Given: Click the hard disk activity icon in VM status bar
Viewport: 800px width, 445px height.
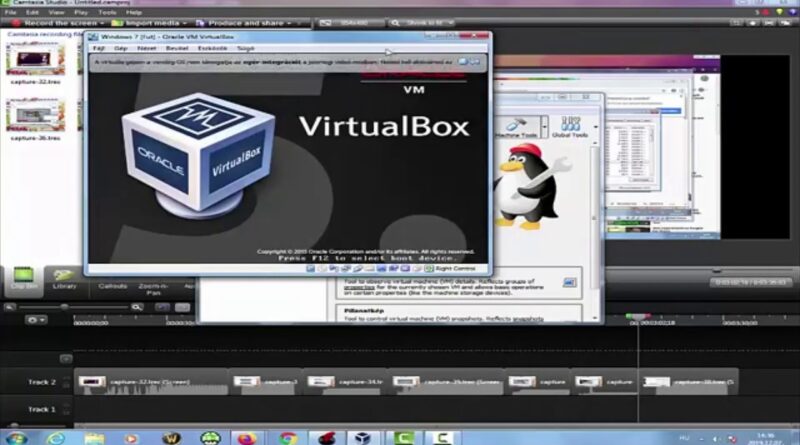Looking at the screenshot, I should coord(310,268).
